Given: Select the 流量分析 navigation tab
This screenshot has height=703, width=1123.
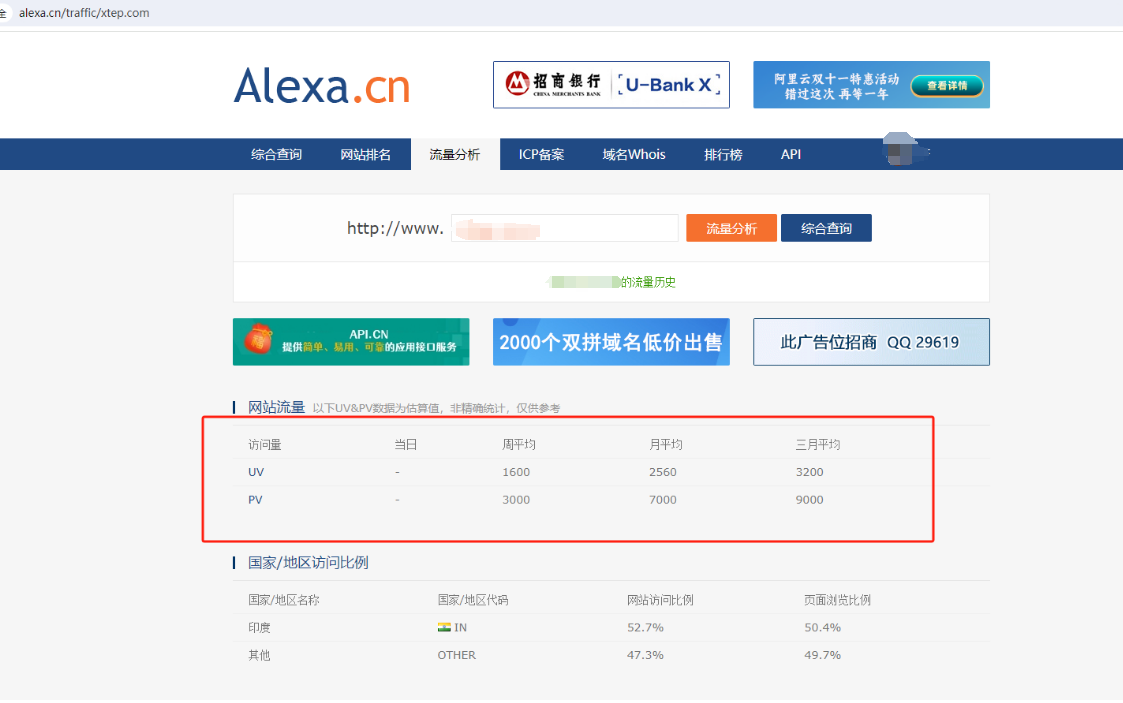Looking at the screenshot, I should [455, 155].
